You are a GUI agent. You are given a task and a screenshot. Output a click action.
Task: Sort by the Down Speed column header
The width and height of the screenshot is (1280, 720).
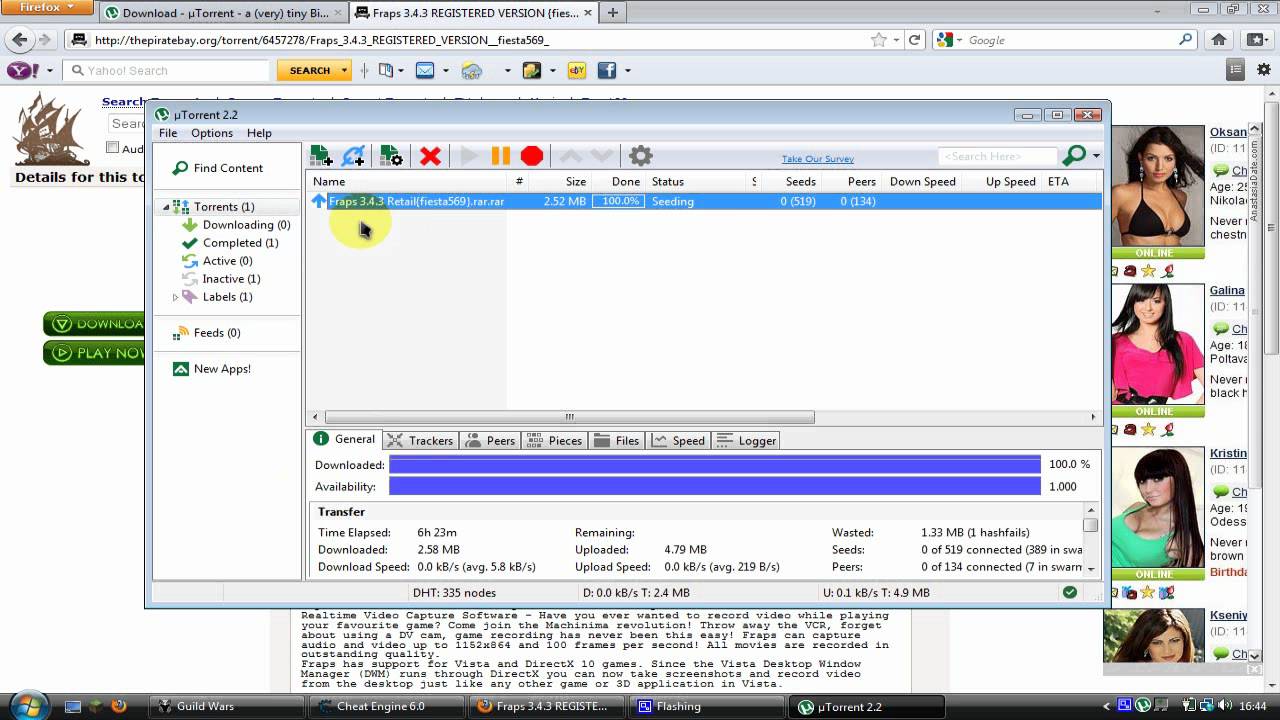(x=922, y=182)
